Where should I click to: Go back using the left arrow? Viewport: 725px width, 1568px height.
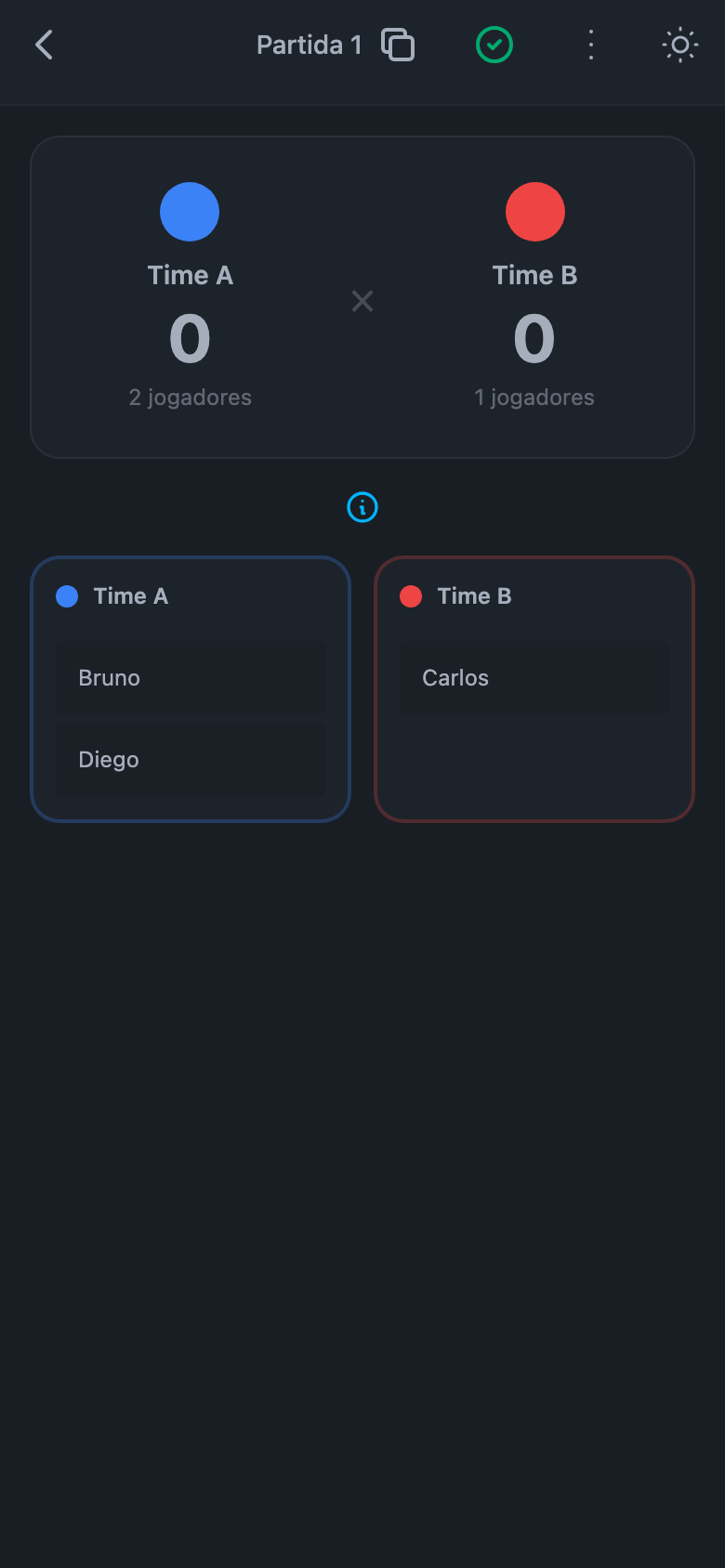pos(44,45)
